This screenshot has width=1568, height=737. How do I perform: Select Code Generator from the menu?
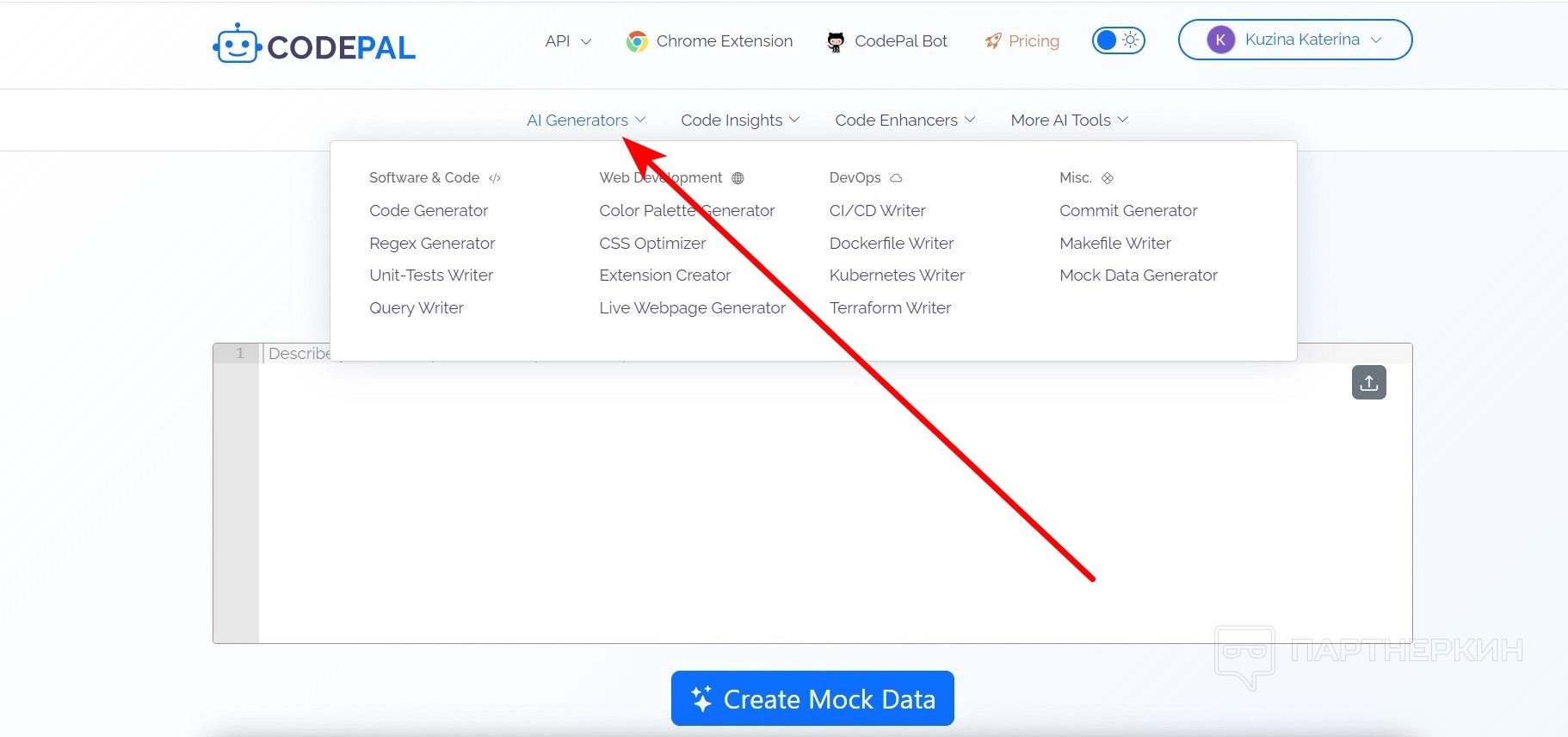(x=429, y=211)
